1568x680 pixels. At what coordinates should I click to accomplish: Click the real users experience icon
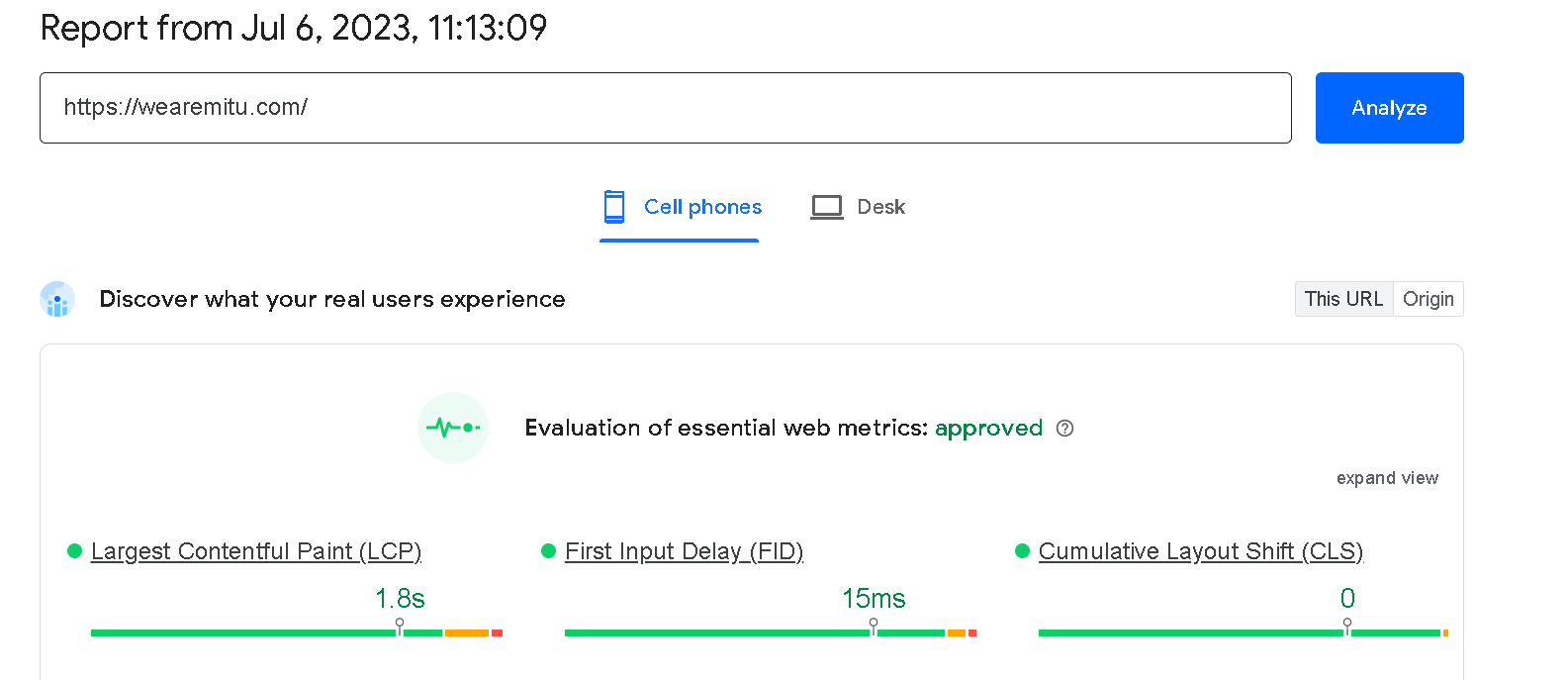pyautogui.click(x=57, y=299)
